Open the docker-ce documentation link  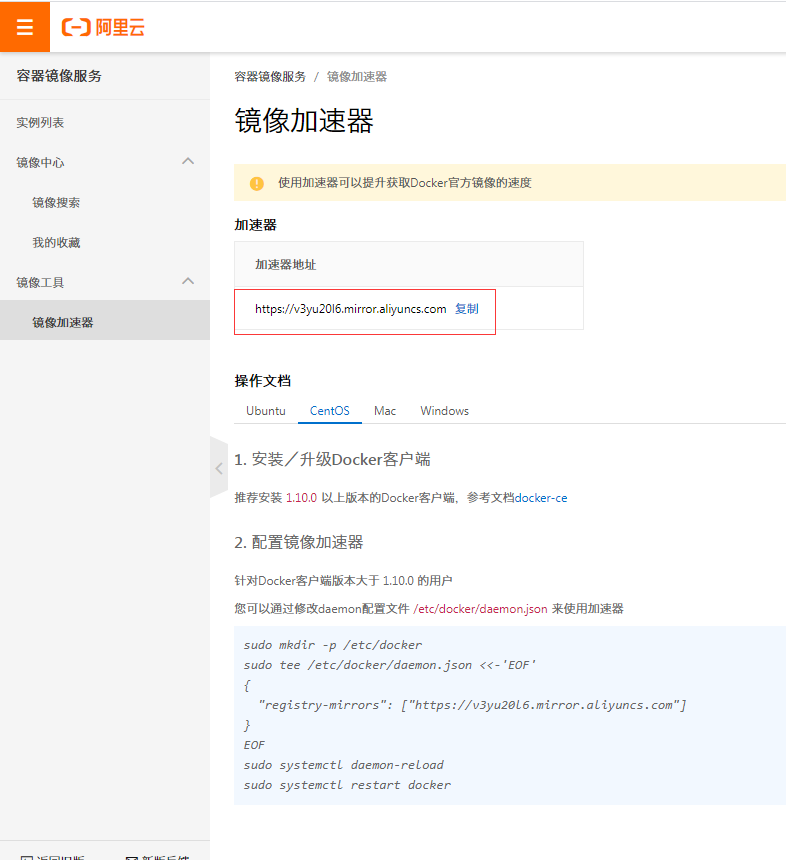(x=541, y=498)
